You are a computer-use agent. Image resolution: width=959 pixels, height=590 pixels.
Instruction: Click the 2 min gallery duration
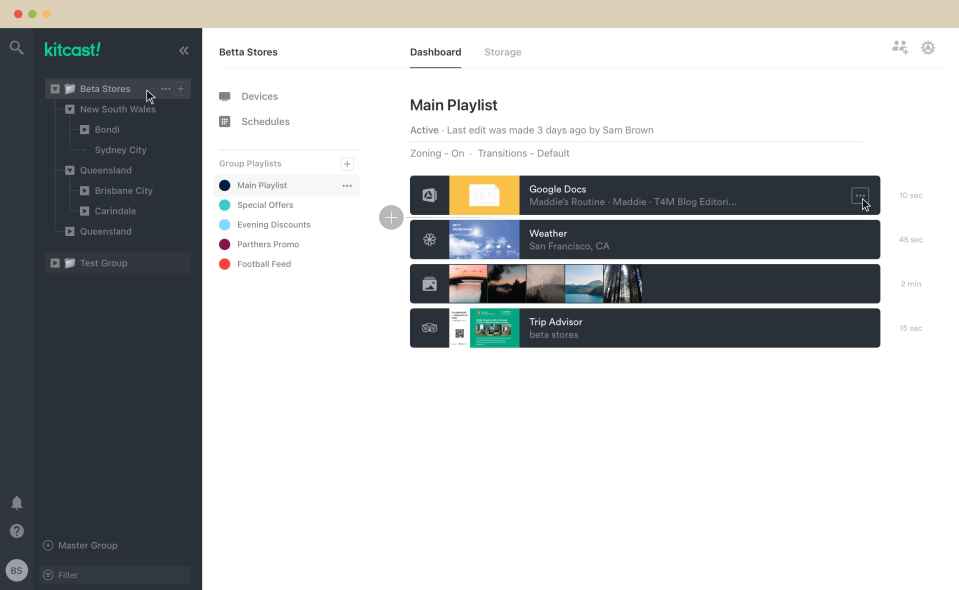(x=911, y=284)
